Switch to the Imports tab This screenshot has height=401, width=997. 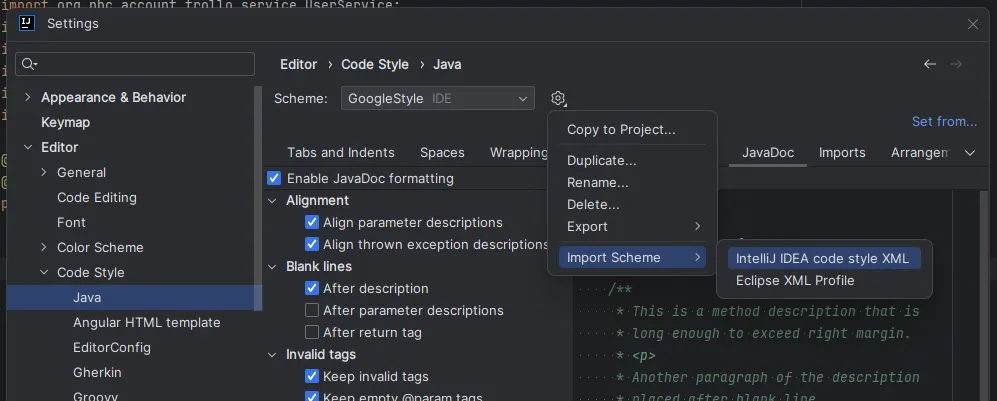[x=842, y=153]
